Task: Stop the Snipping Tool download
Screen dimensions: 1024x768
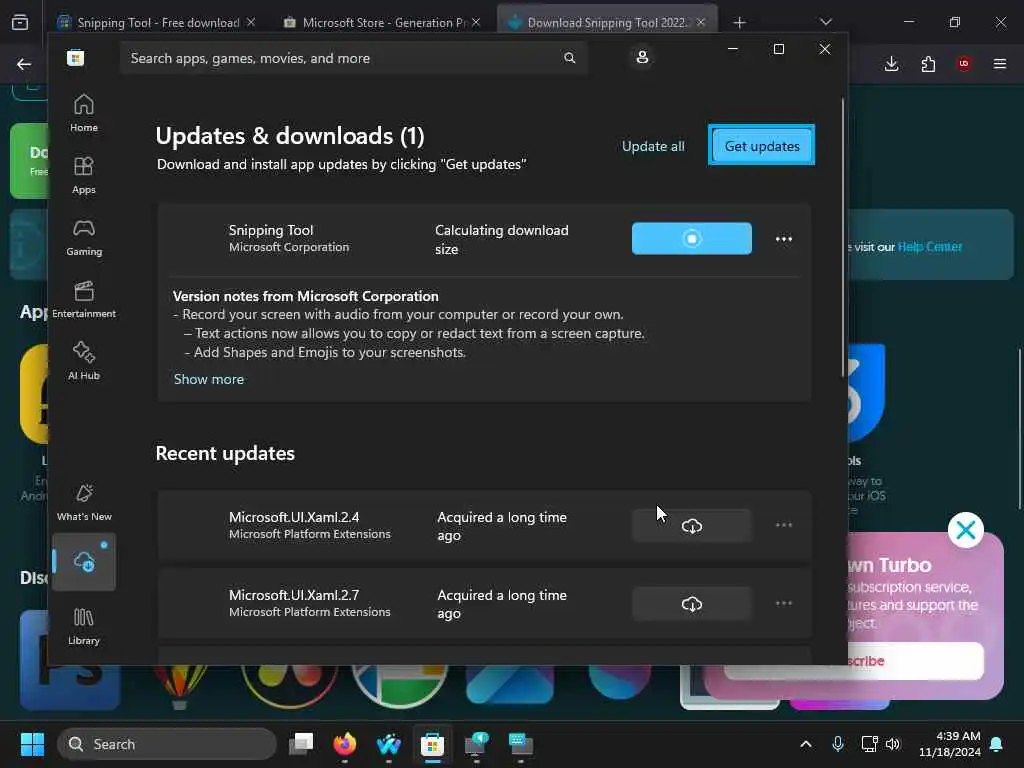Action: coord(692,238)
